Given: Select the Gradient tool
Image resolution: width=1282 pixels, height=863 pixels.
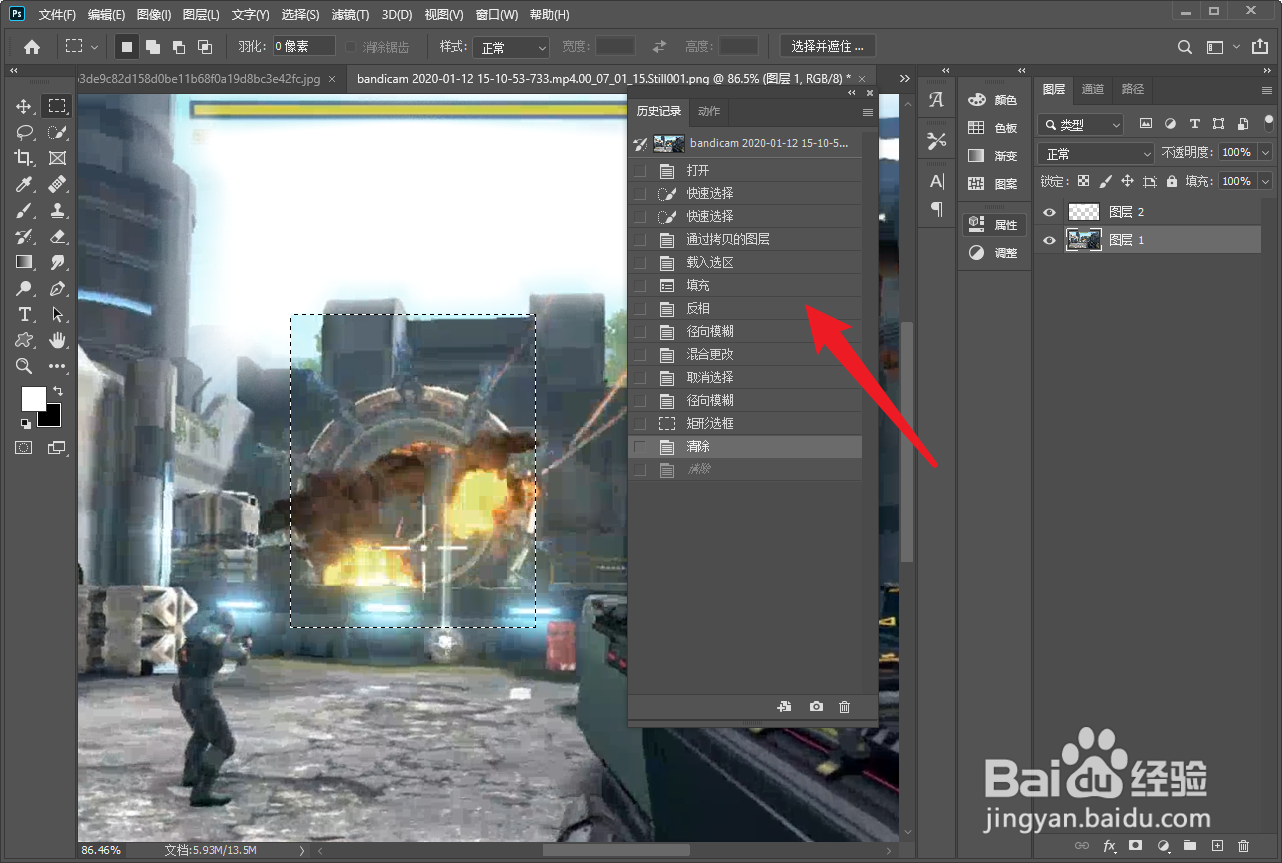Looking at the screenshot, I should click(24, 262).
